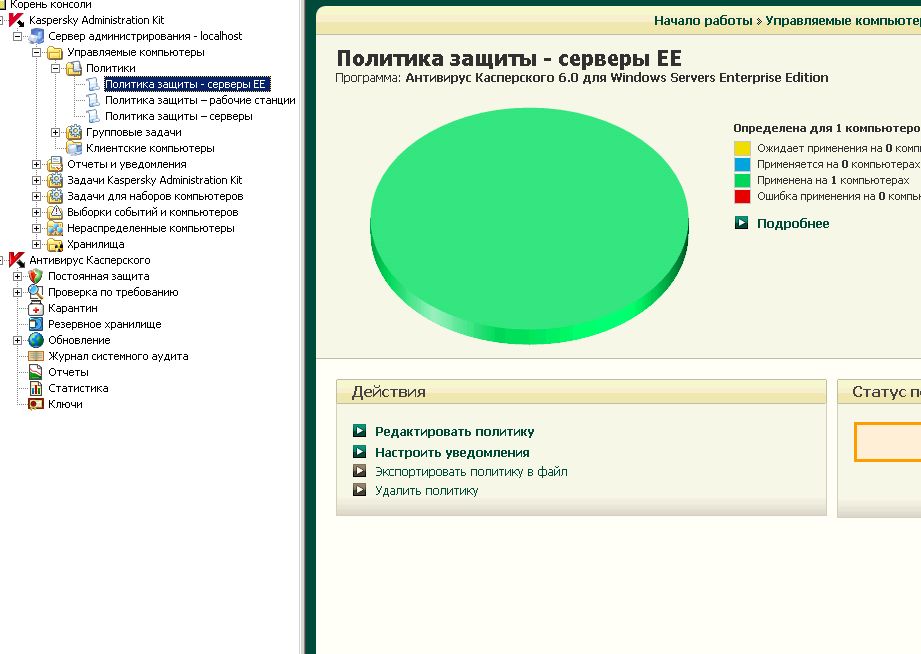
Task: Click the Карантин first-aid icon
Action: 36,308
